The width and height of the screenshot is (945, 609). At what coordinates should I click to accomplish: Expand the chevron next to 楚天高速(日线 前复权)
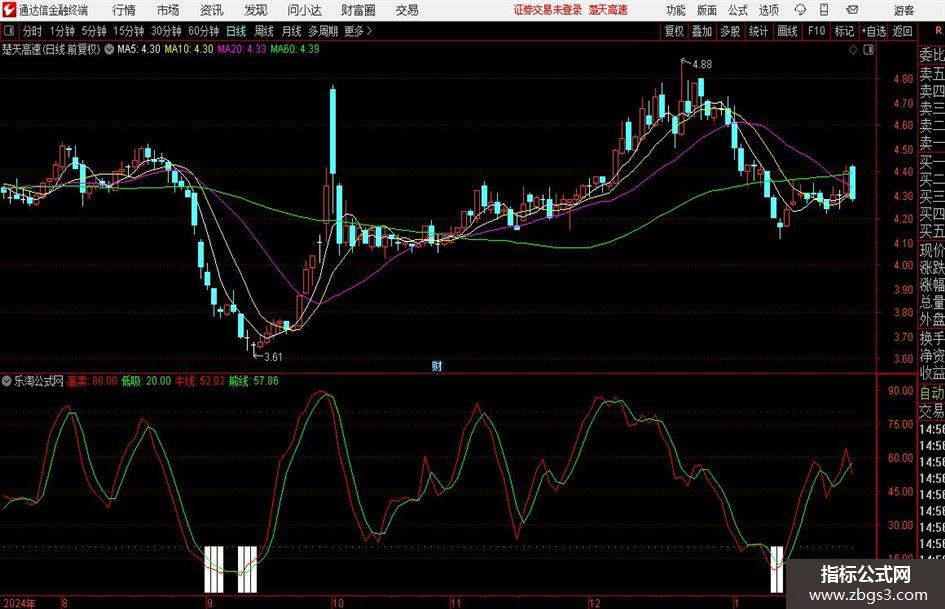109,49
